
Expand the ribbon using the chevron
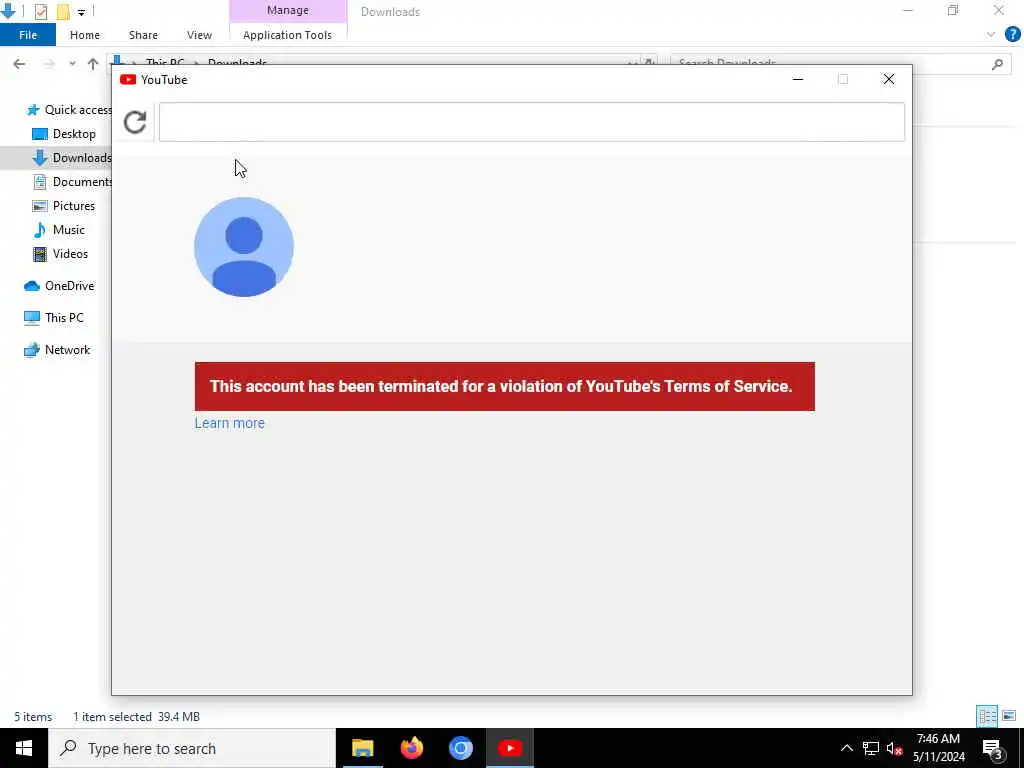(991, 35)
